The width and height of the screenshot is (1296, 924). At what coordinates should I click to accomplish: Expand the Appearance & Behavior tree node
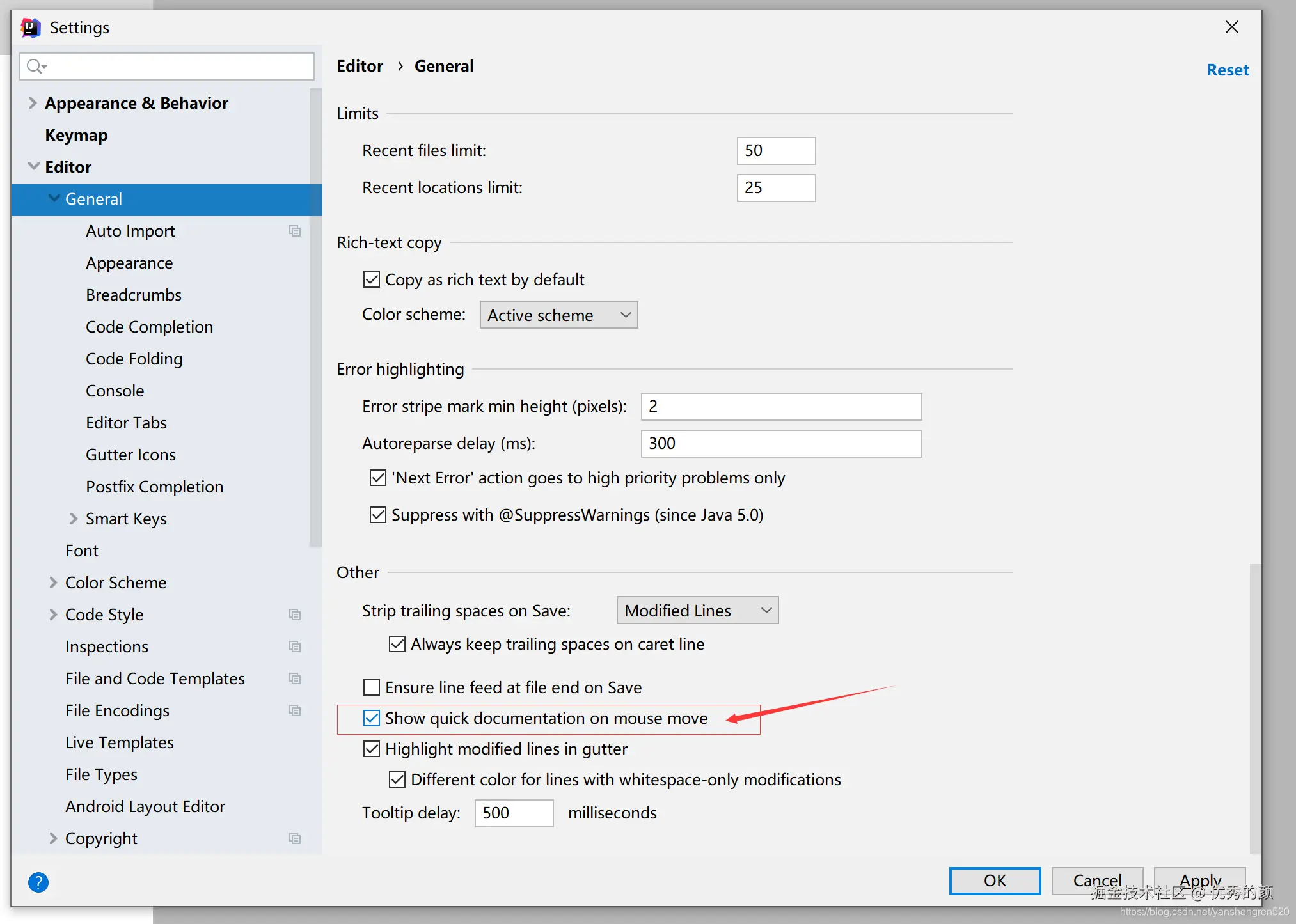pyautogui.click(x=33, y=103)
